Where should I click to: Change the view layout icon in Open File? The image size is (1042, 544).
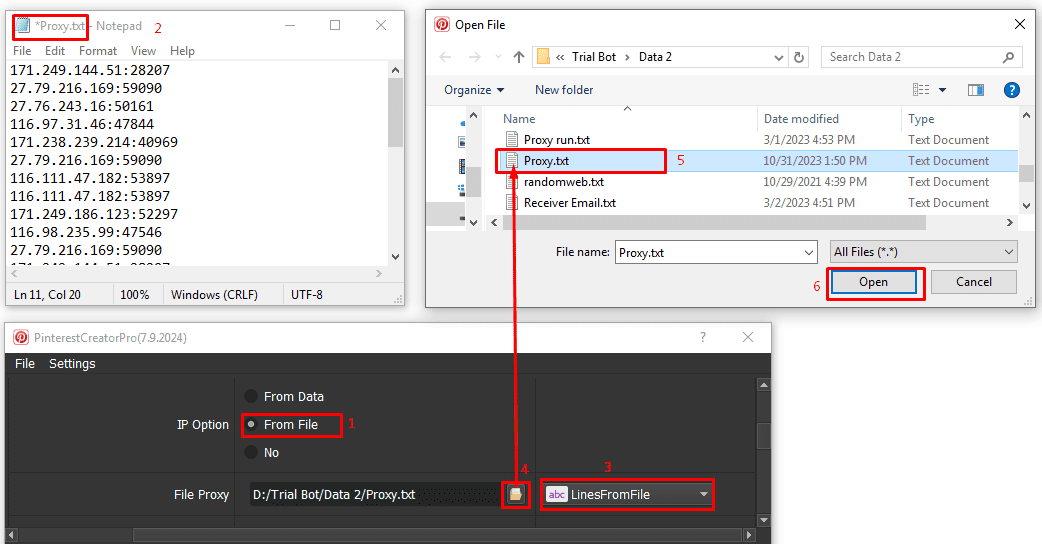pos(921,90)
